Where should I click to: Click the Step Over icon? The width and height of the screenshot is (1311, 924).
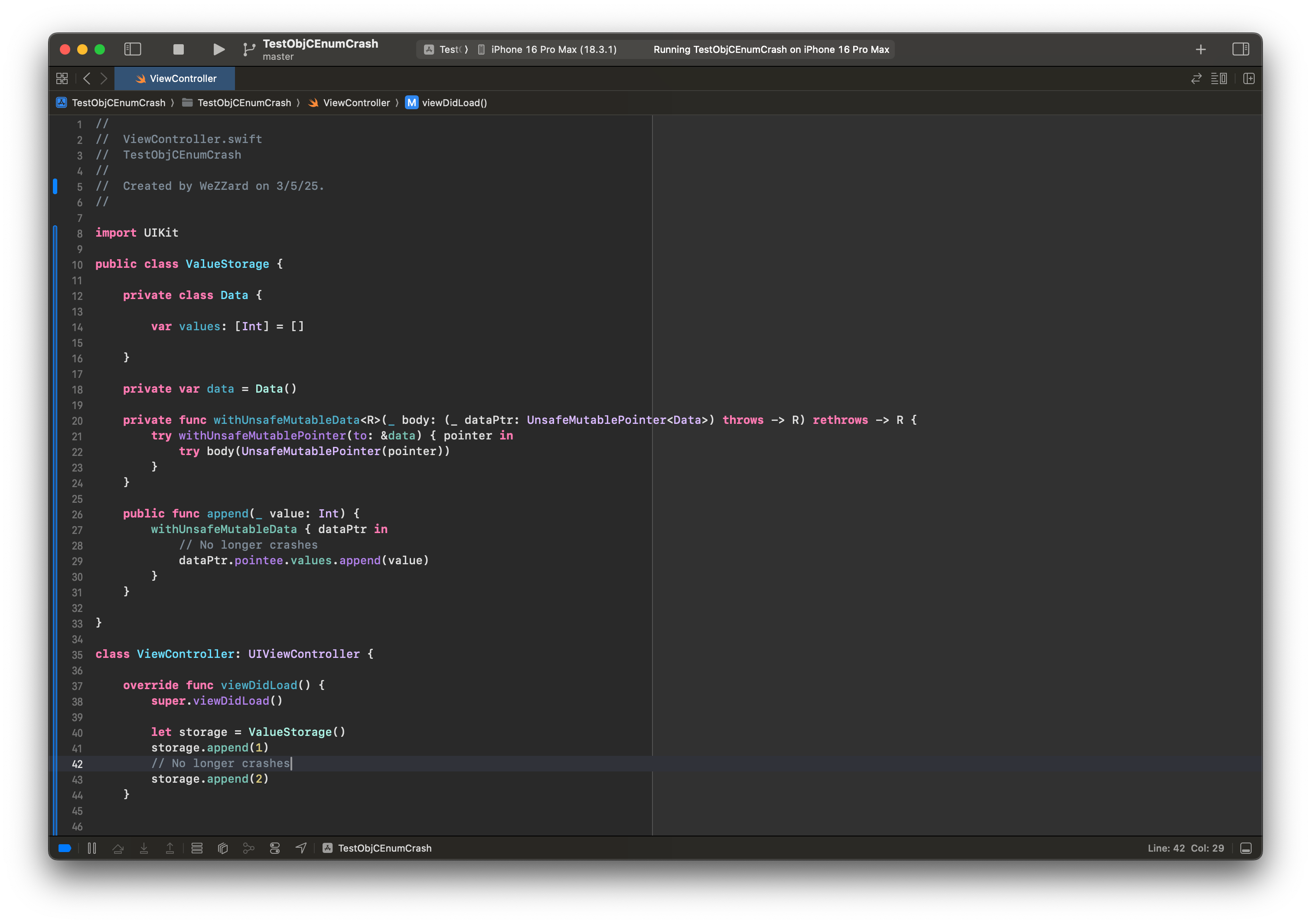coord(118,848)
